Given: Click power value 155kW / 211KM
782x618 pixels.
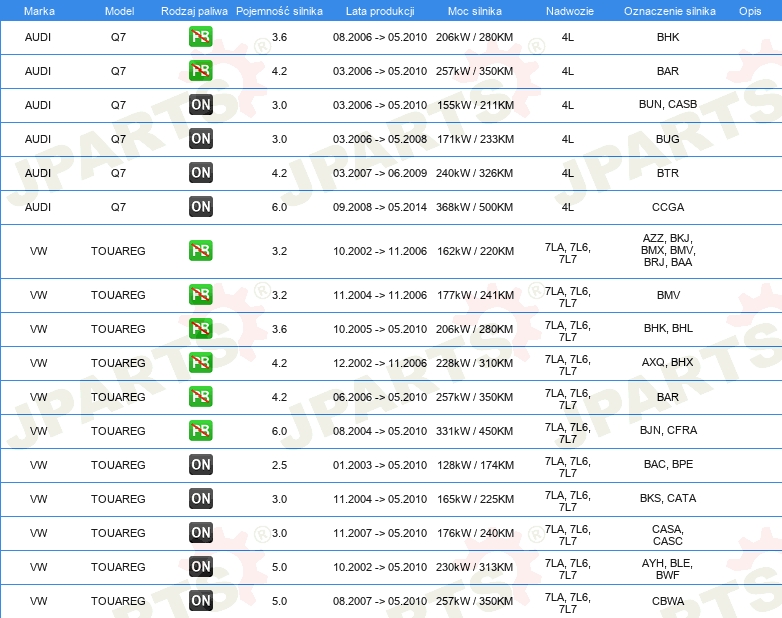Looking at the screenshot, I should 475,105.
